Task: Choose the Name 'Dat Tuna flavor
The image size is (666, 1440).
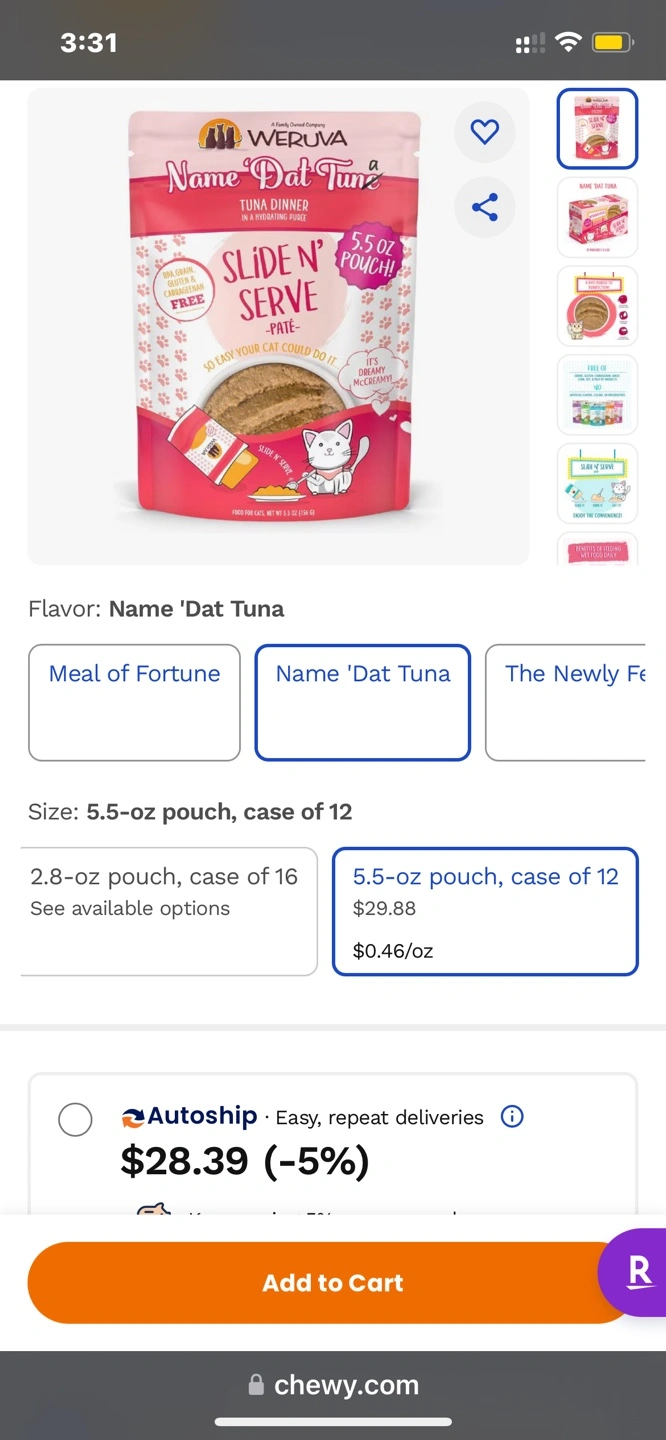Action: tap(362, 702)
